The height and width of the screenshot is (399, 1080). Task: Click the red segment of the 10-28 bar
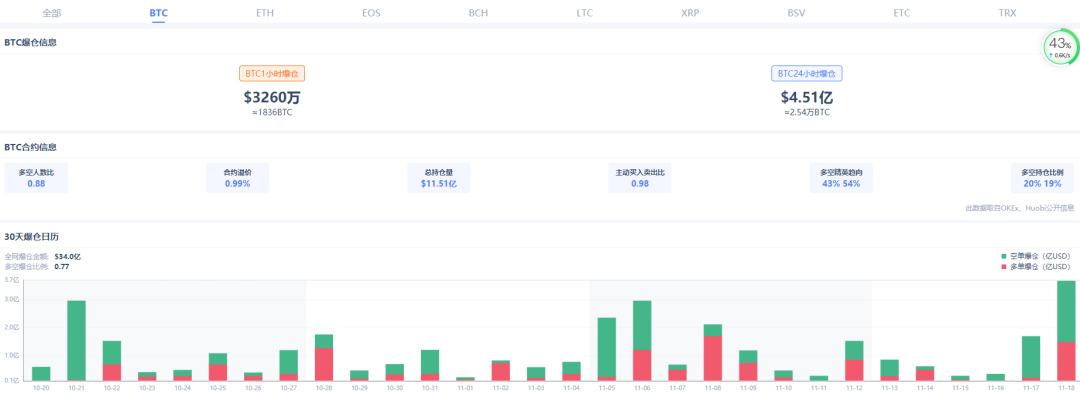pyautogui.click(x=324, y=365)
